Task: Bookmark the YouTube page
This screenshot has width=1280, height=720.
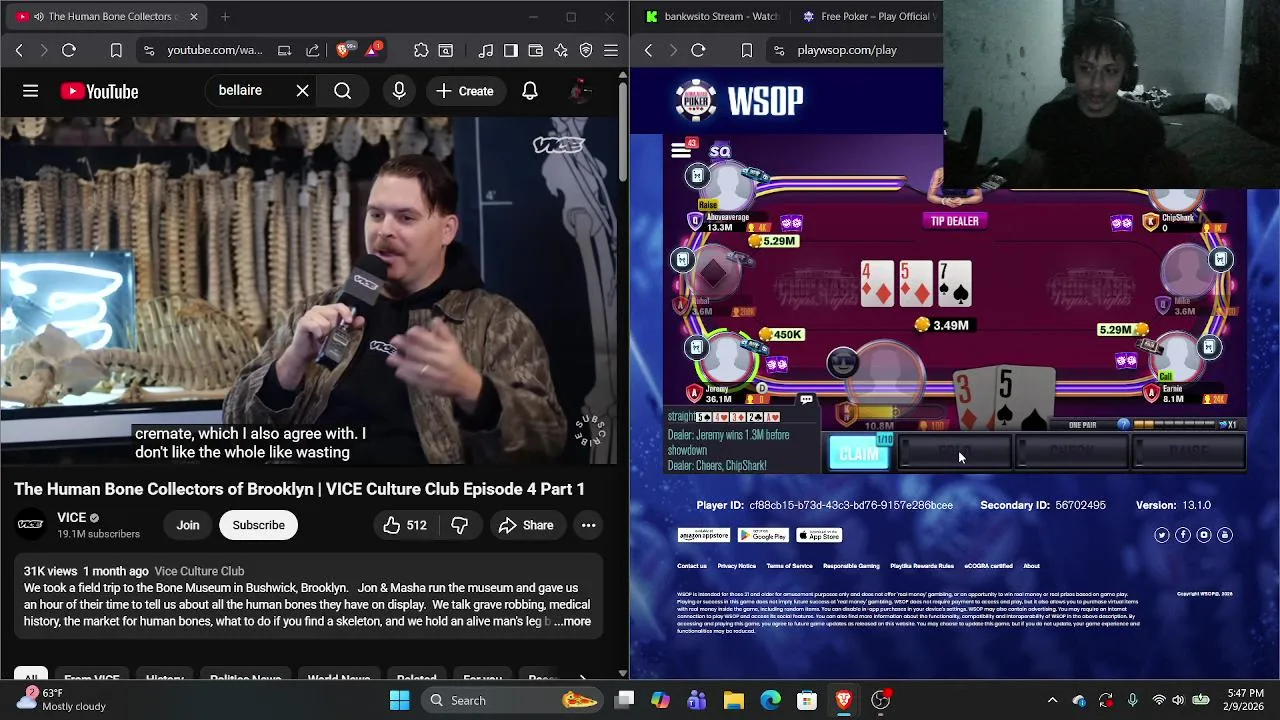Action: [116, 50]
